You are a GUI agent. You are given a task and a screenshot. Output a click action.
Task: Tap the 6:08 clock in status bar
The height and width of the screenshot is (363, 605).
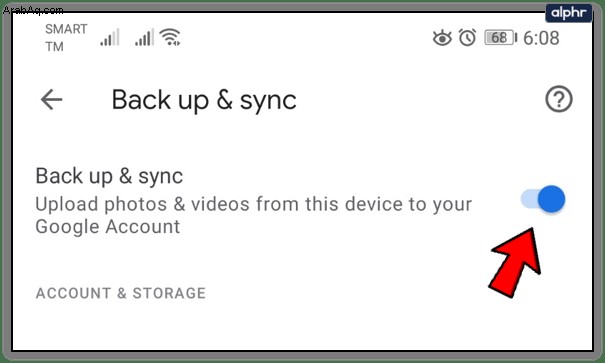541,38
